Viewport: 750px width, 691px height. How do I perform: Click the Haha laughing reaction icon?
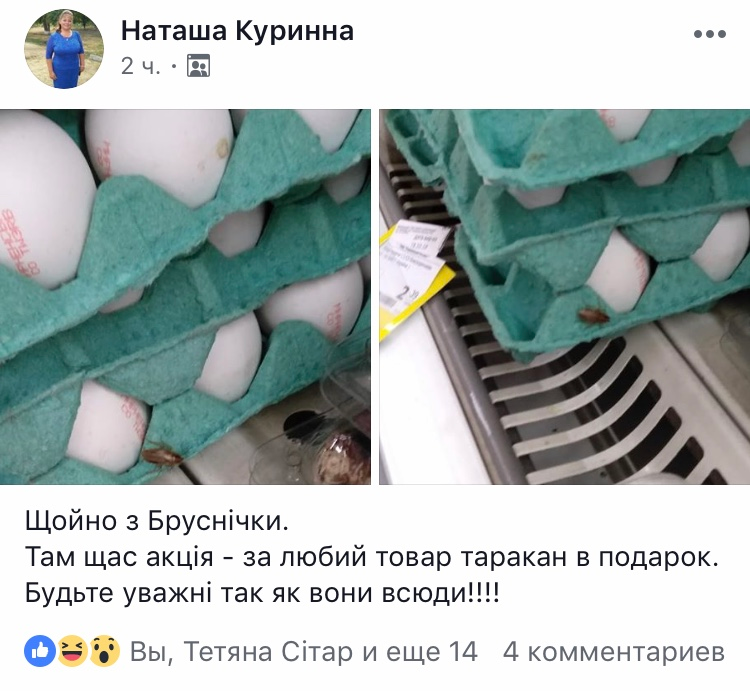[x=72, y=651]
